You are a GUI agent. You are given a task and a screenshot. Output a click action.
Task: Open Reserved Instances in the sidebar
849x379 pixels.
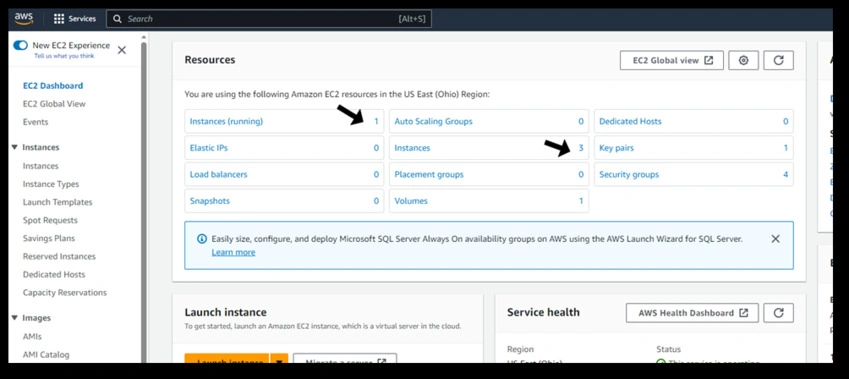tap(59, 257)
